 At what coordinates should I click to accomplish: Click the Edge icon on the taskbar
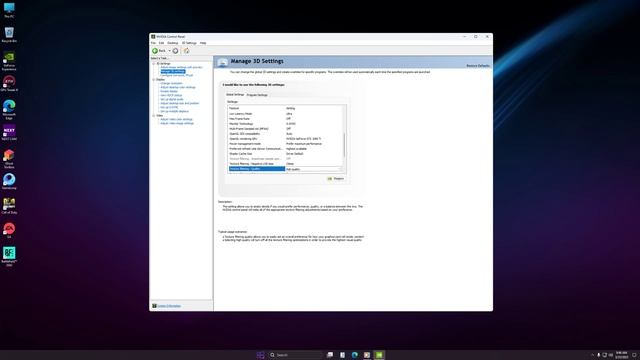click(355, 355)
